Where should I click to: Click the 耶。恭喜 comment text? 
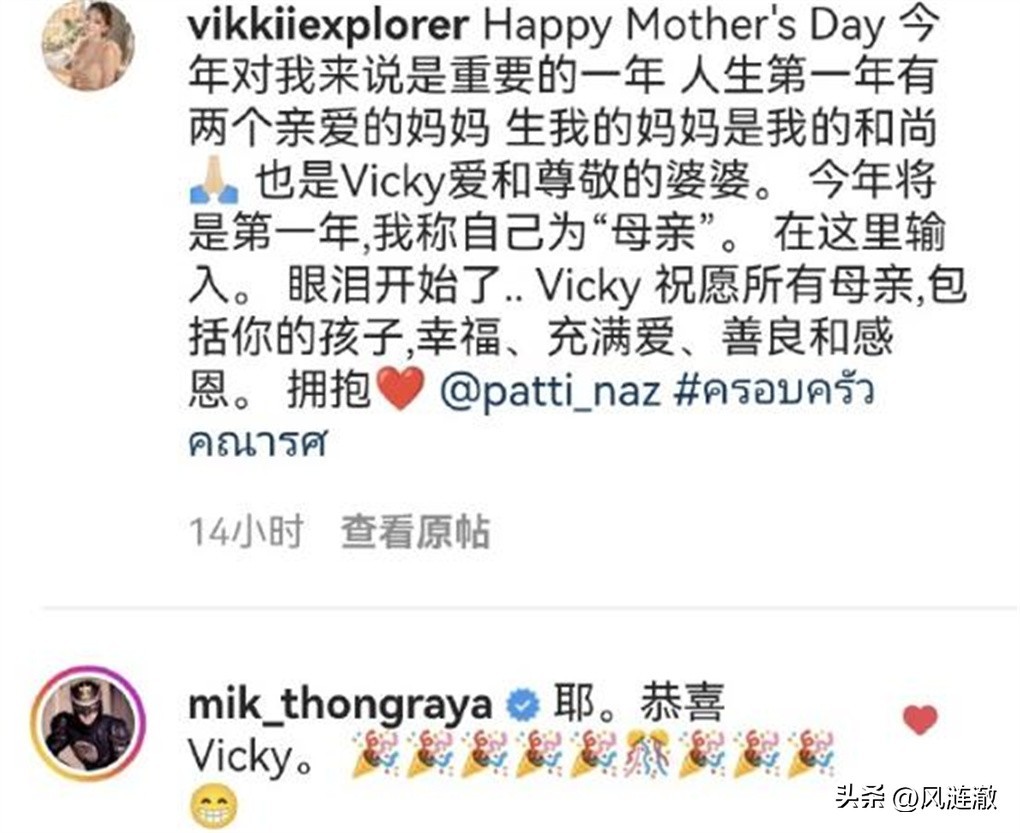pos(639,704)
